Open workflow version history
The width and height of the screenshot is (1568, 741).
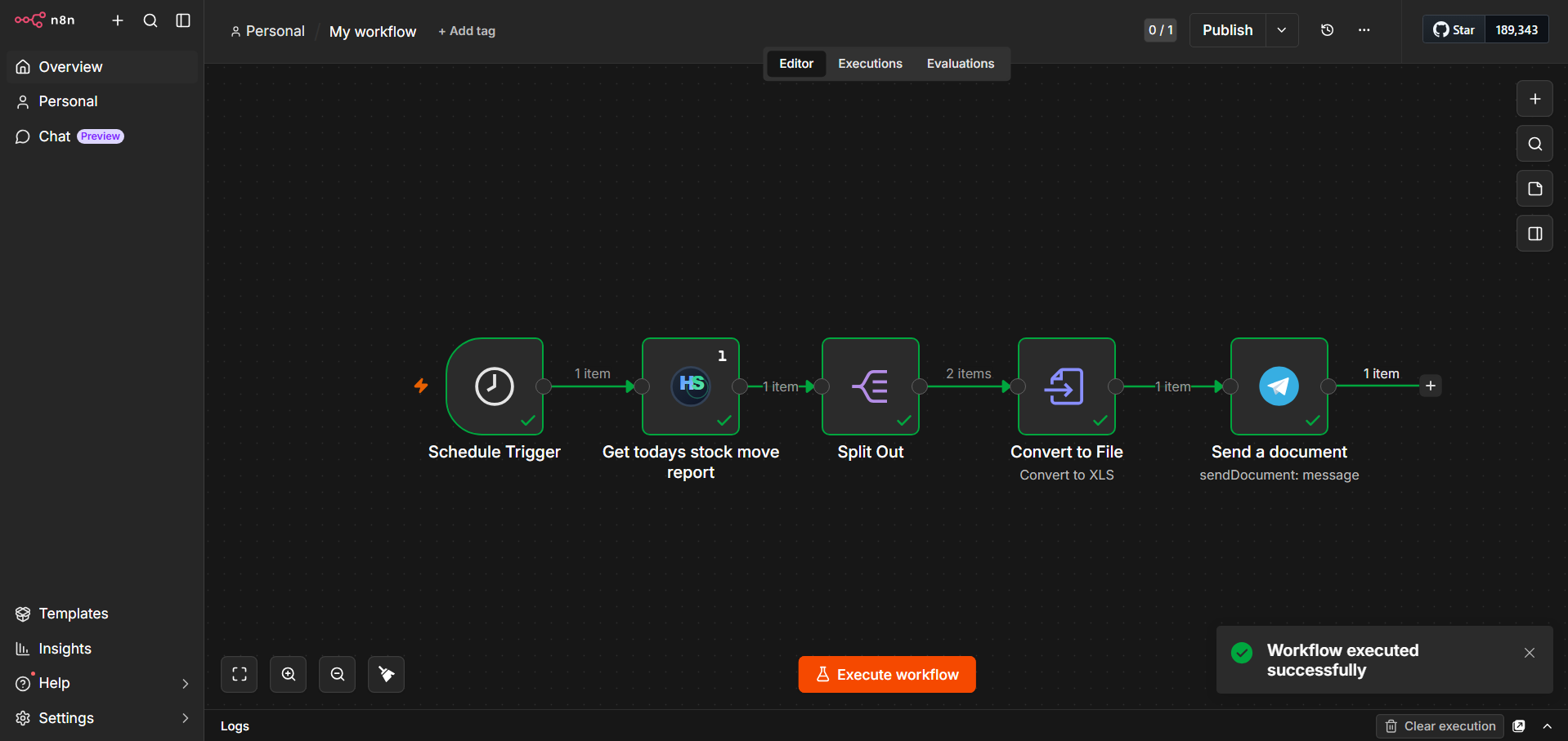1328,30
